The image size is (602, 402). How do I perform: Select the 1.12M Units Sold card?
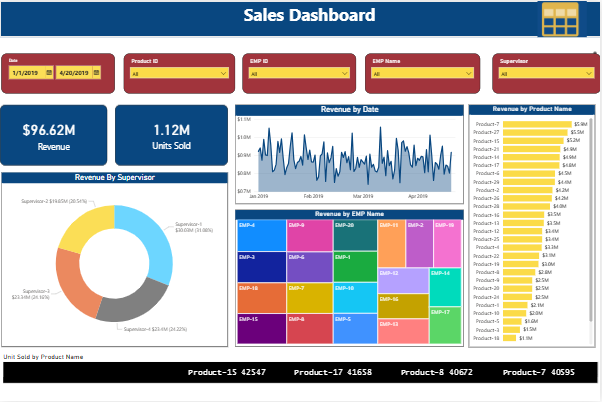coord(171,135)
